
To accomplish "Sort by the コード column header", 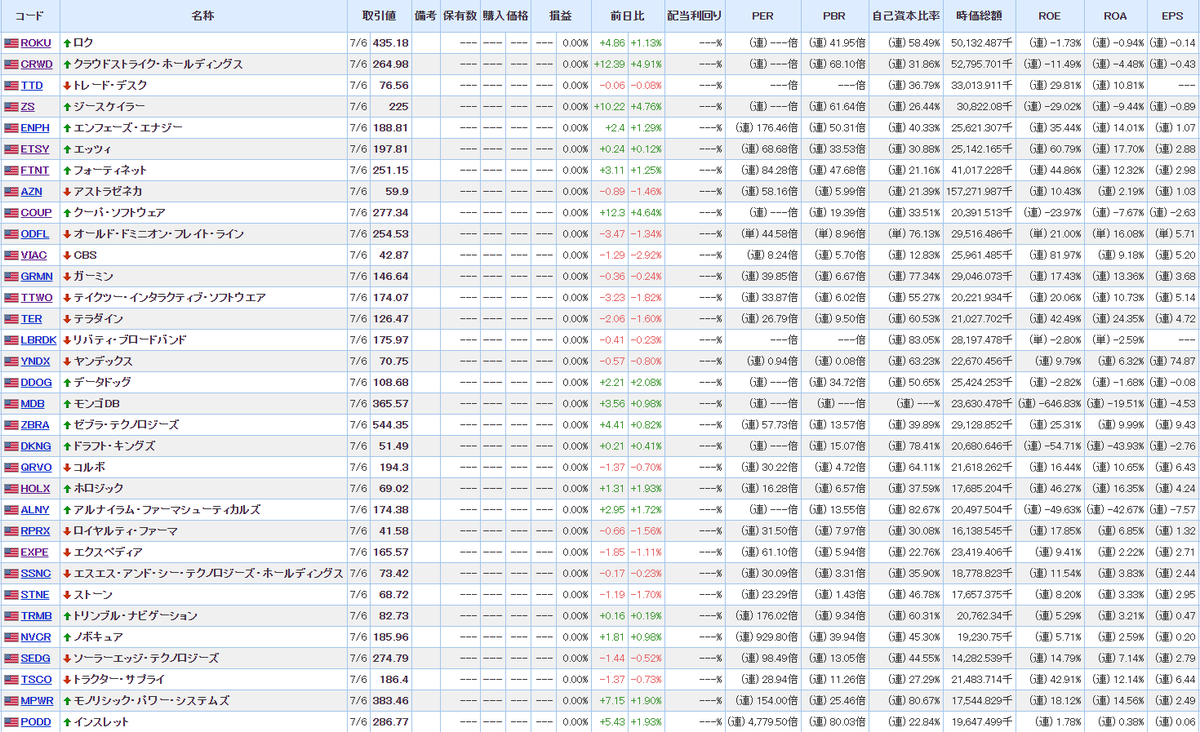I will (x=30, y=16).
